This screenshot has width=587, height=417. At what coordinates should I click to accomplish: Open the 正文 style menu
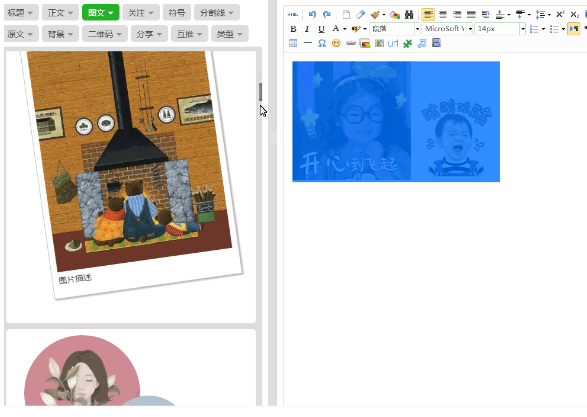pos(60,13)
